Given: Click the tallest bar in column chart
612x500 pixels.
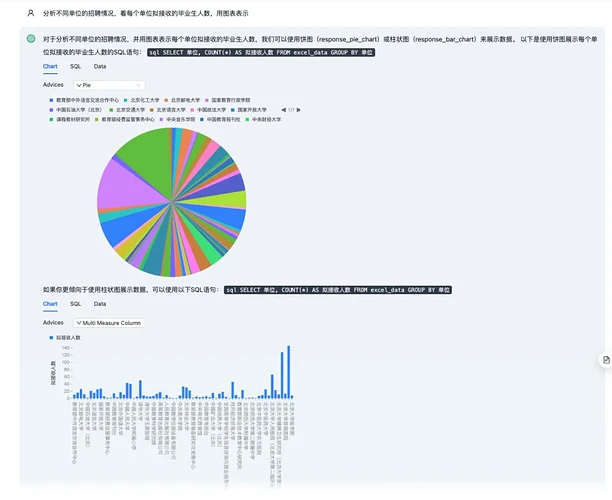Looking at the screenshot, I should coord(288,373).
